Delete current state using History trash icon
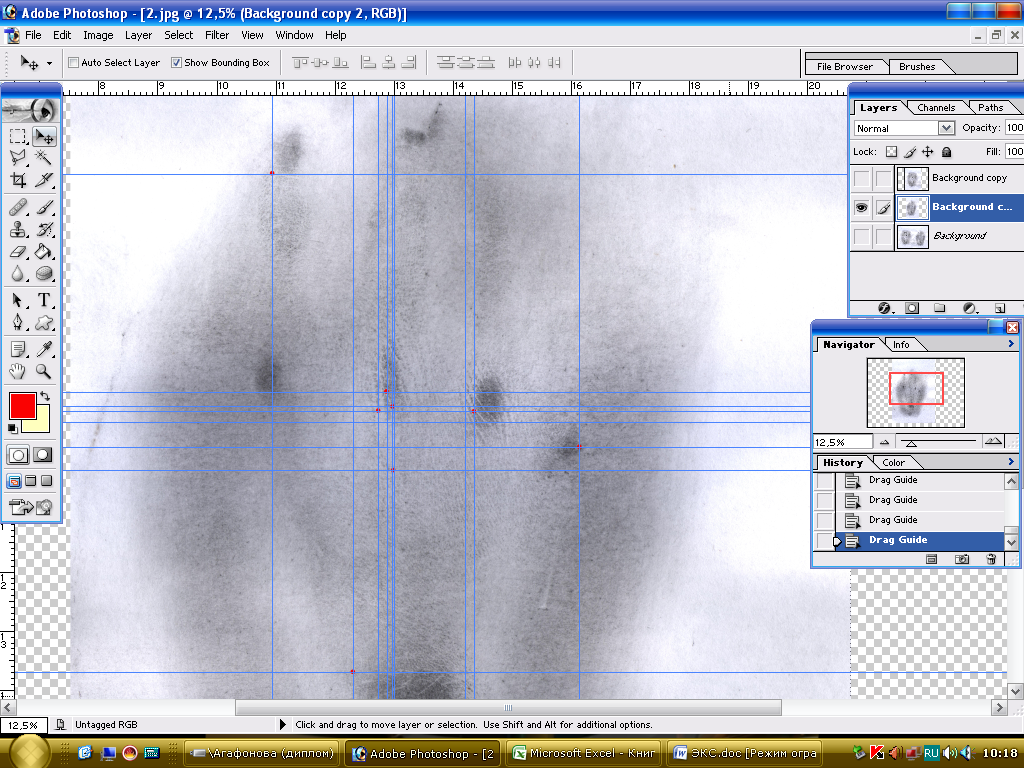Viewport: 1024px width, 768px height. (991, 559)
